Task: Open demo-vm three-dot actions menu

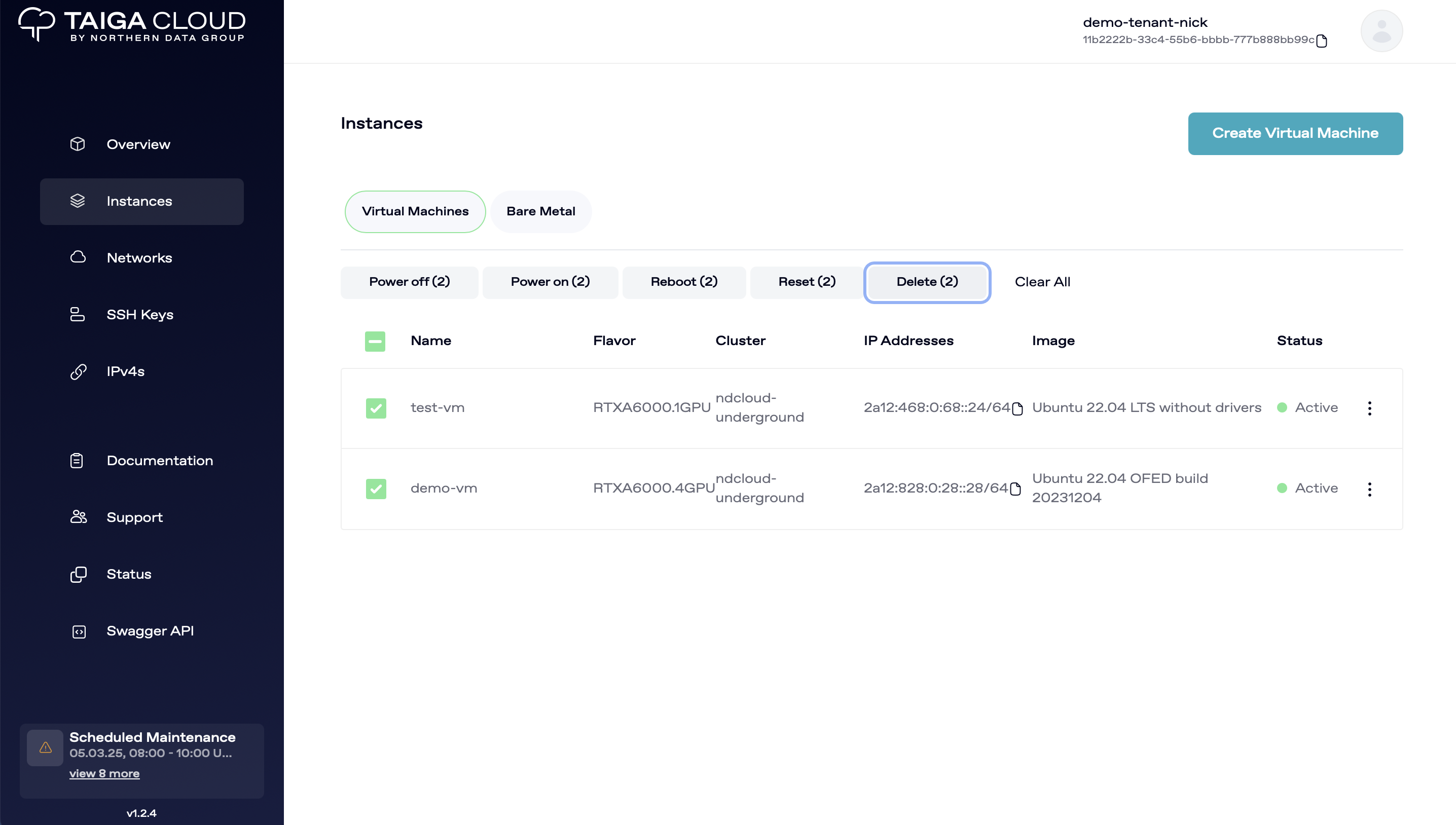Action: click(1369, 489)
